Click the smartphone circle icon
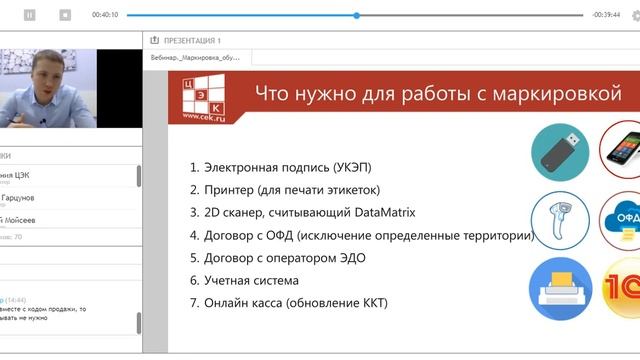640x360 pixels. tap(620, 149)
